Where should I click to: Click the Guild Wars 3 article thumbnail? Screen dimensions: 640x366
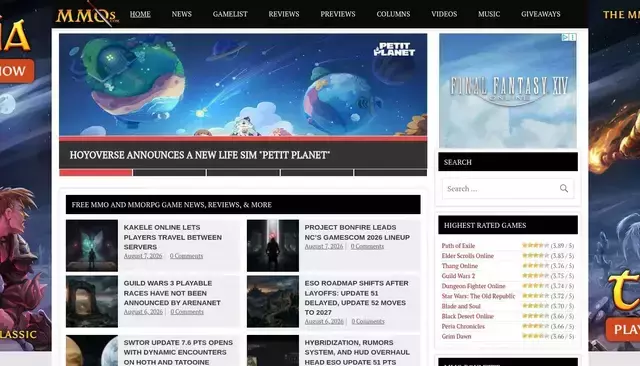point(92,302)
